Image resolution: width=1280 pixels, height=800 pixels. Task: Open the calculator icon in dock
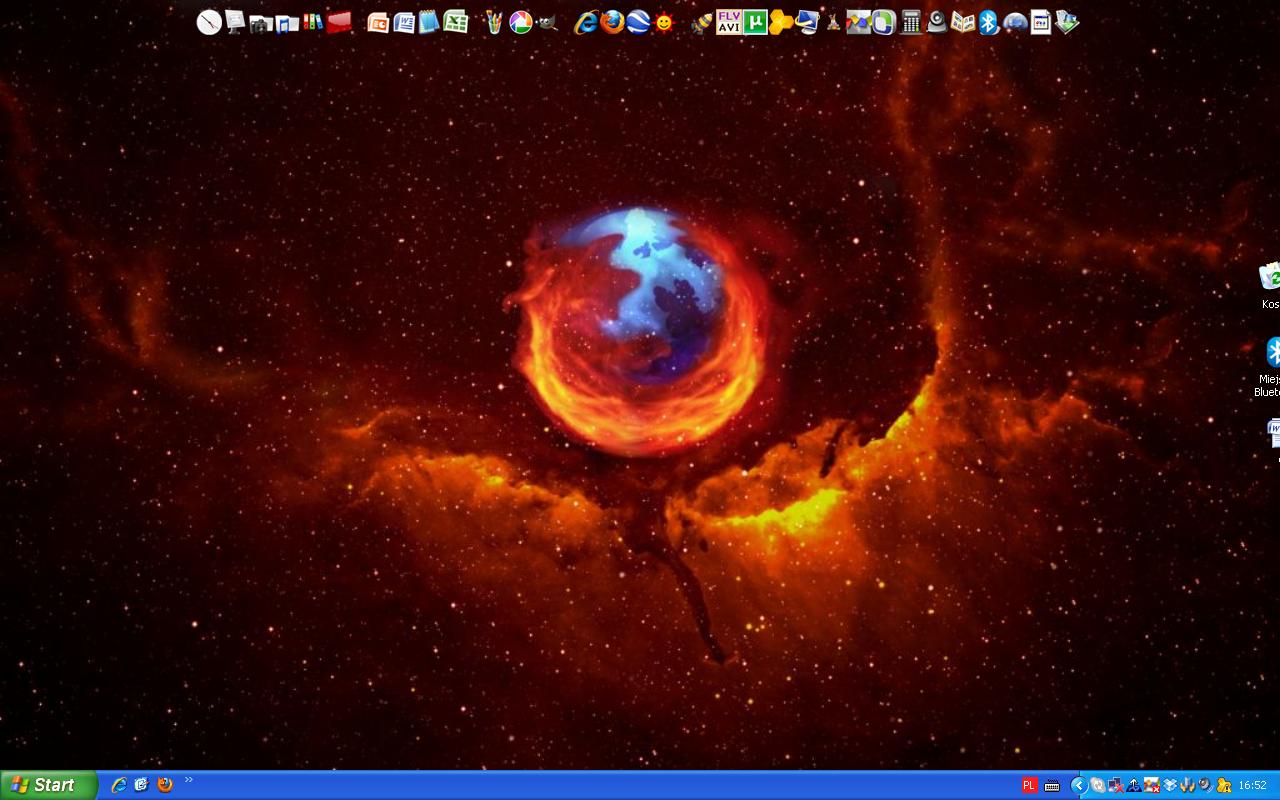coord(911,22)
